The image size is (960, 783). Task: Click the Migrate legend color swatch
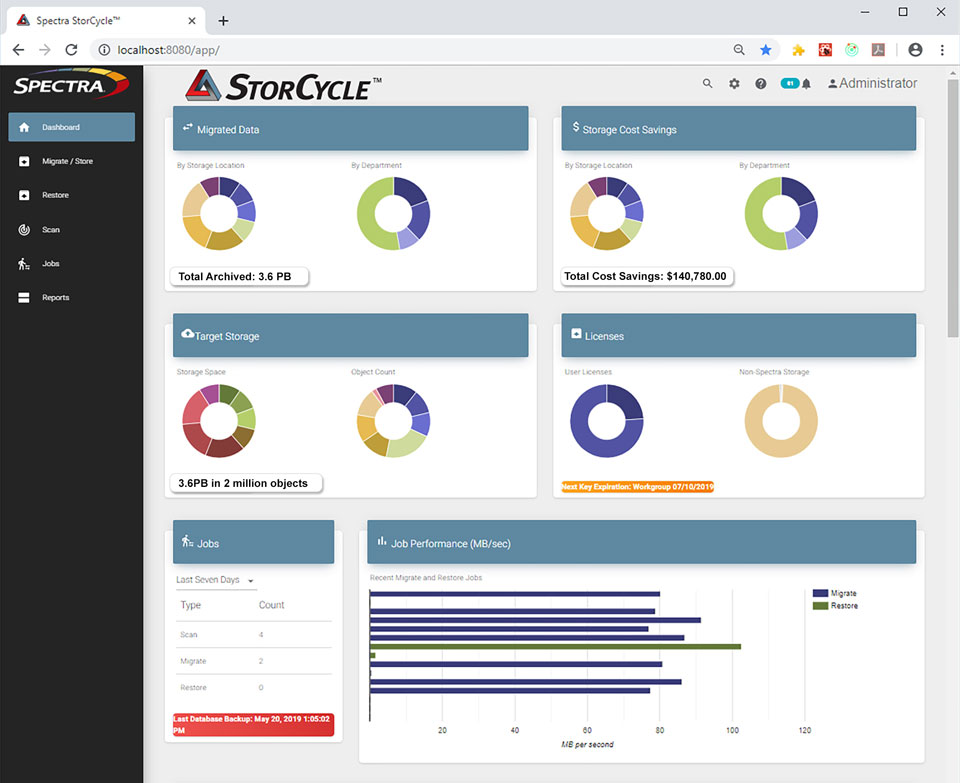pyautogui.click(x=820, y=593)
